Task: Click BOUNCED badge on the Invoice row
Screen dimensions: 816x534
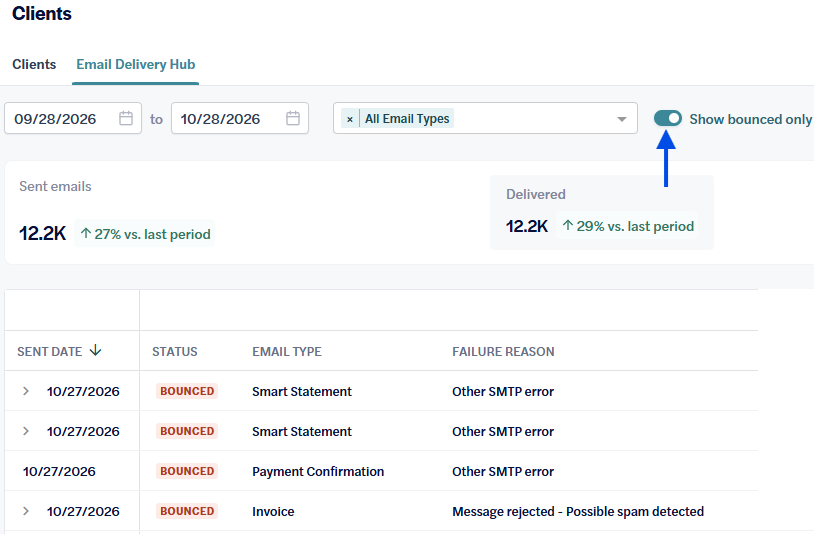Action: tap(187, 511)
